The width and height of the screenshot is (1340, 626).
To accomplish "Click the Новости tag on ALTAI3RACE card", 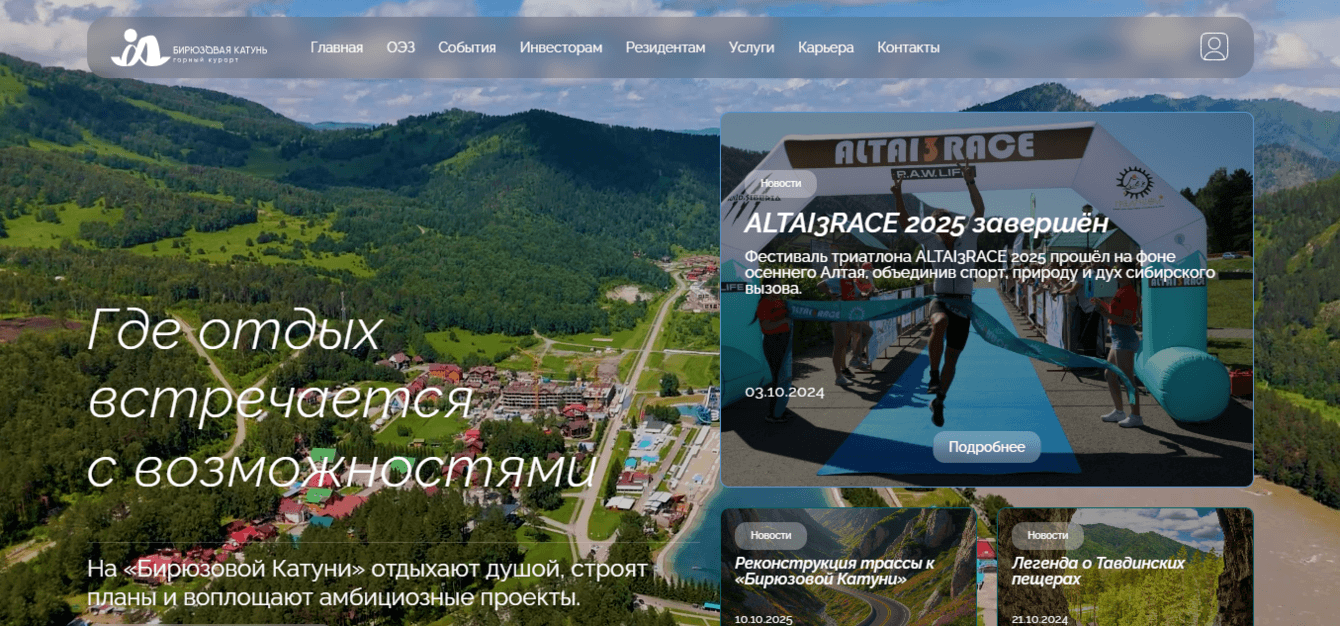I will 781,184.
